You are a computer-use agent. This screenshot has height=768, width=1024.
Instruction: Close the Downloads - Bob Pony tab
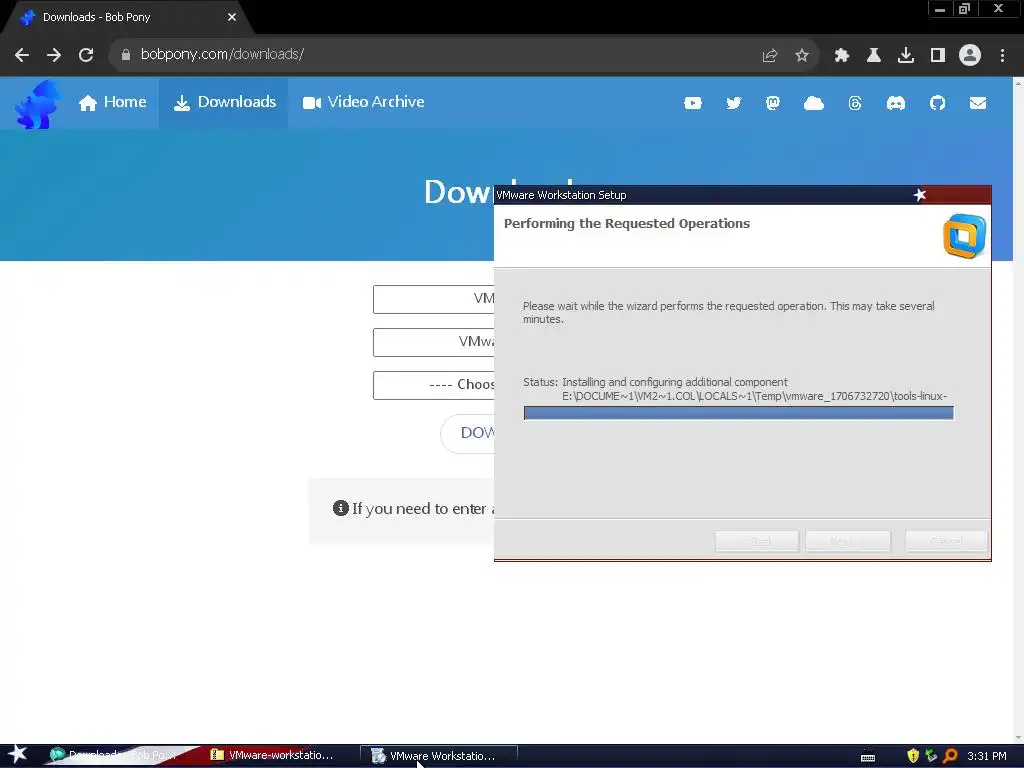pos(232,18)
